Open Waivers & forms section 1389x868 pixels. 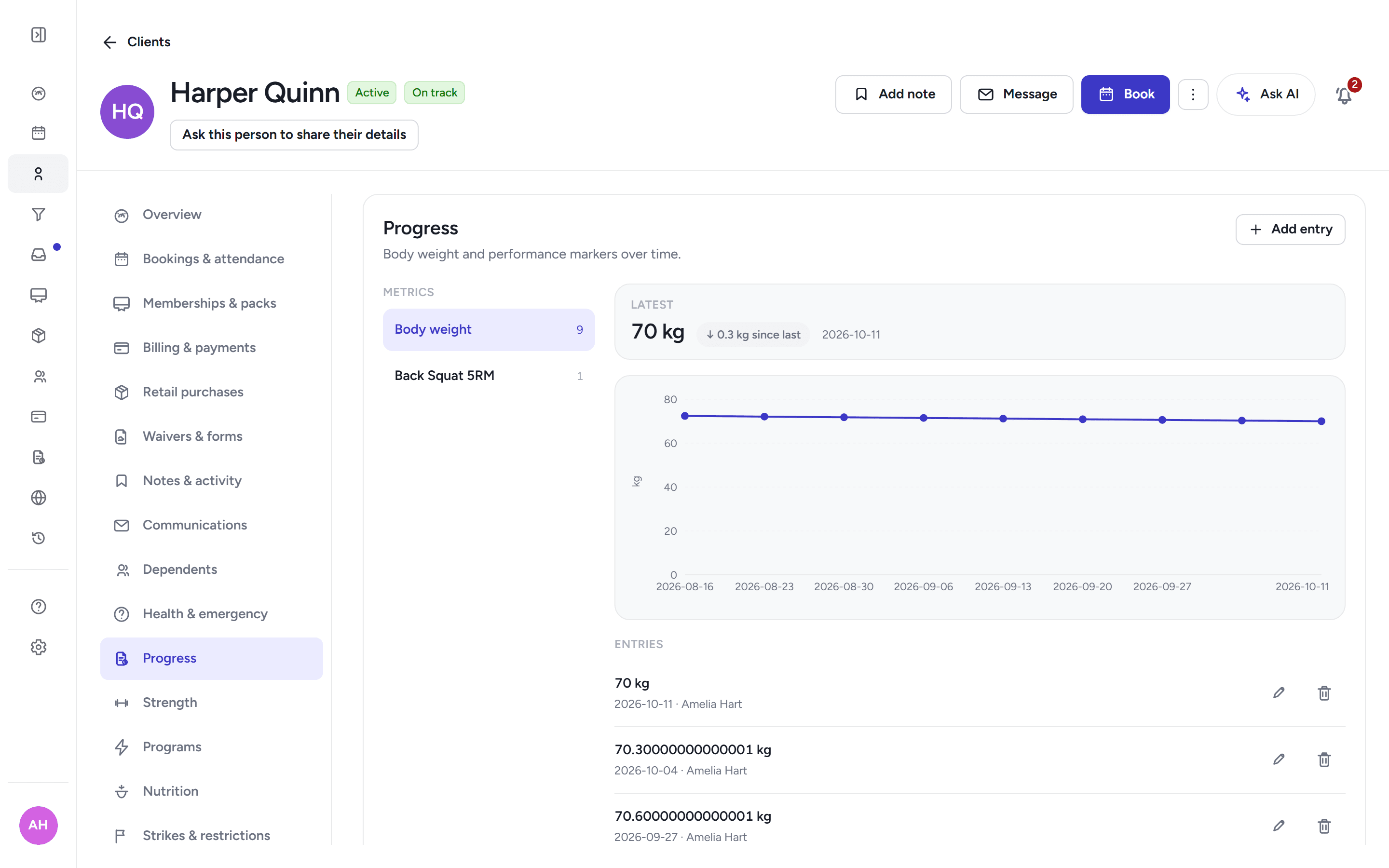211,436
